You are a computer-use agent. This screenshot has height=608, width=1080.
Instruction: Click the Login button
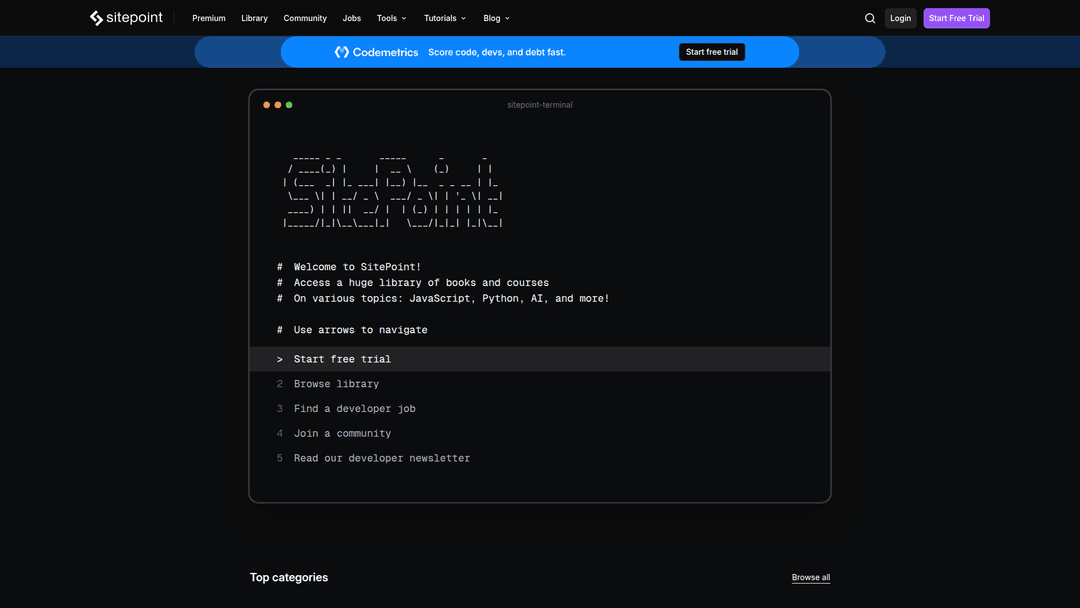(900, 18)
